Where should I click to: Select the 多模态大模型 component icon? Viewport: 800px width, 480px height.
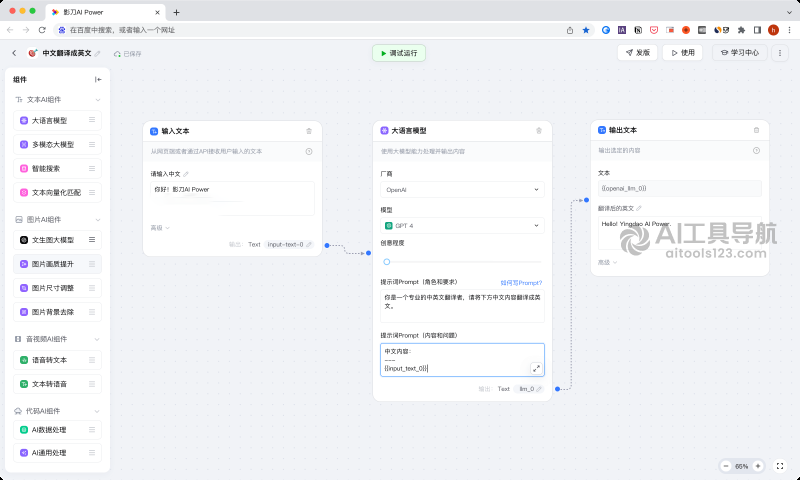pos(23,144)
